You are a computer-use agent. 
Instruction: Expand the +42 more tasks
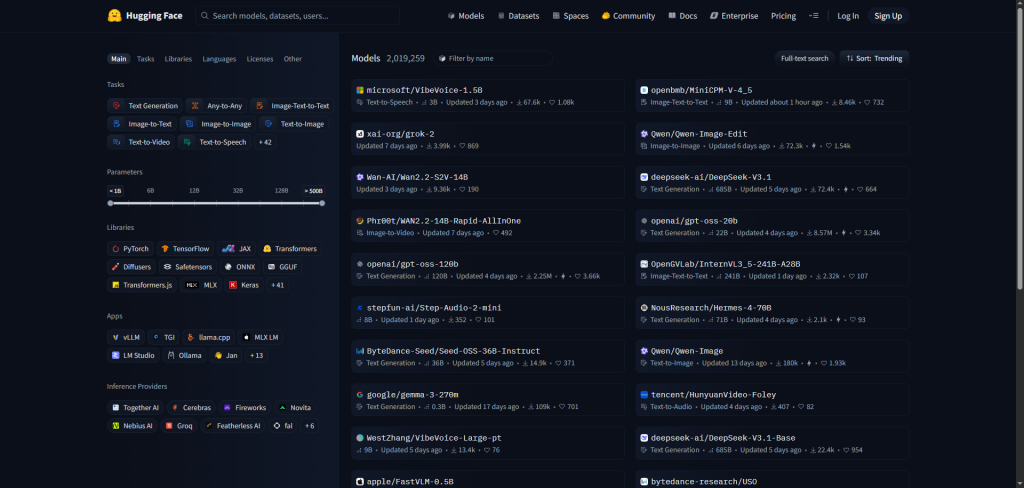(265, 142)
